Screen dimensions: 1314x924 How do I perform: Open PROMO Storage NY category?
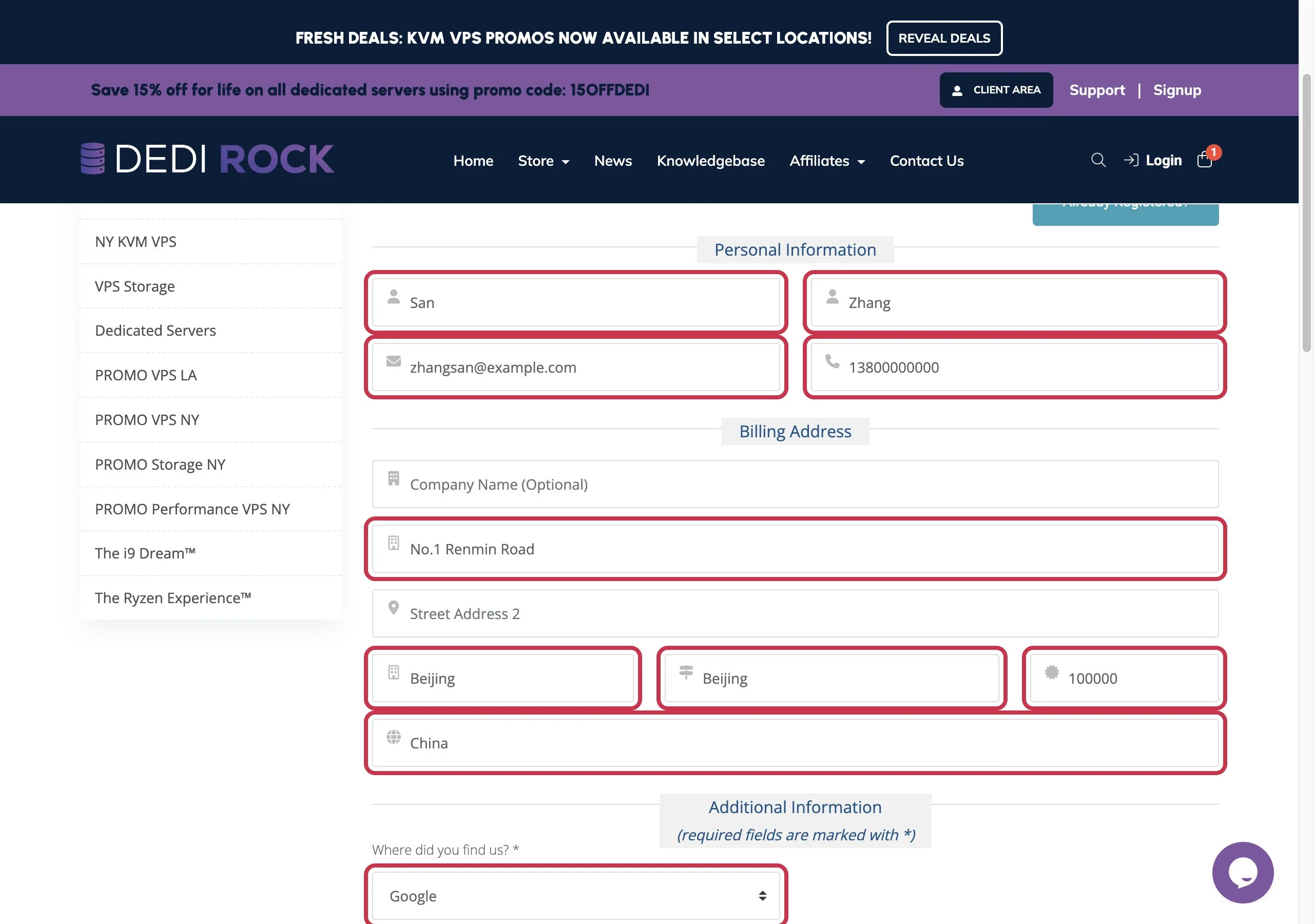tap(210, 464)
